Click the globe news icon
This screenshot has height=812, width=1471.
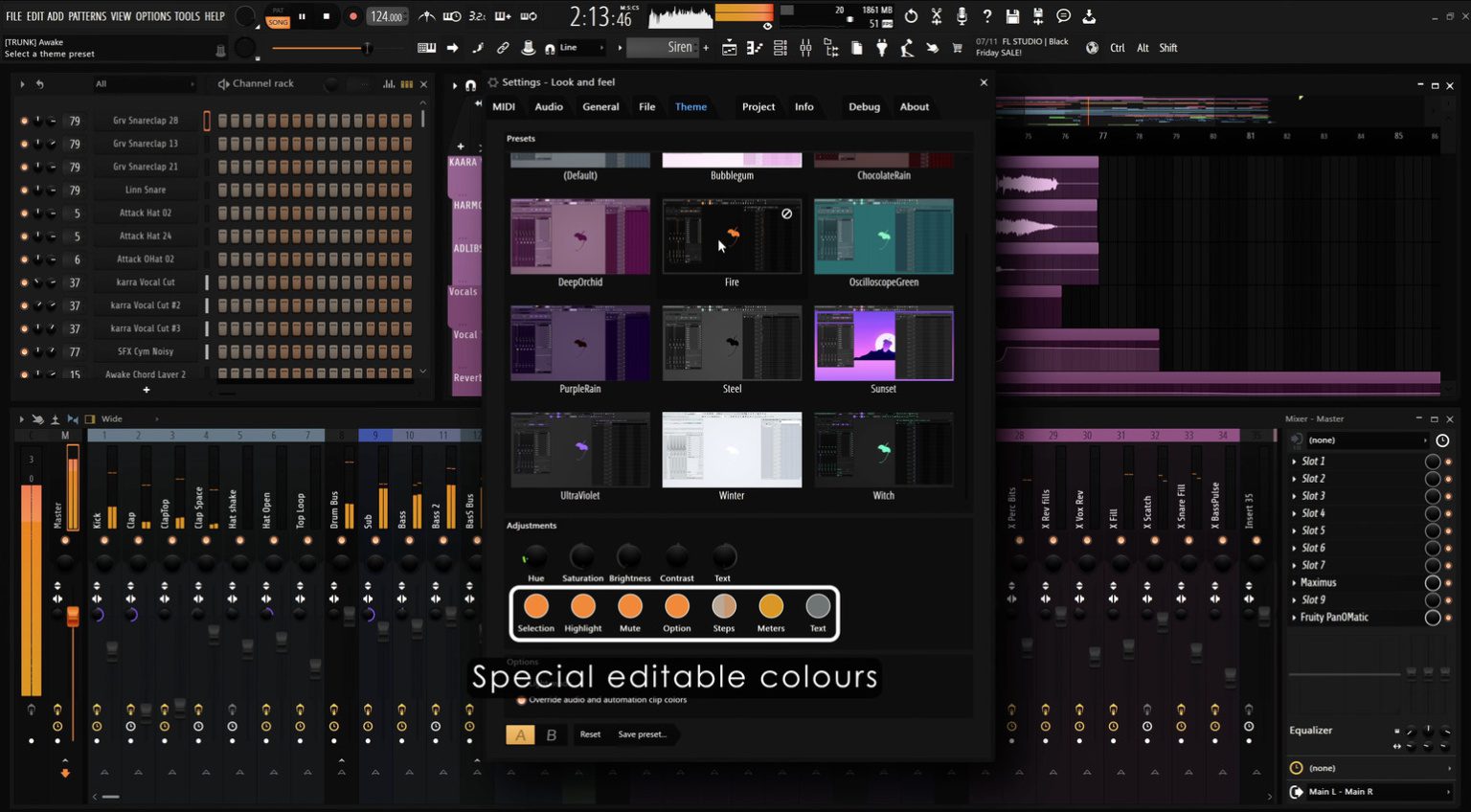pos(1092,48)
